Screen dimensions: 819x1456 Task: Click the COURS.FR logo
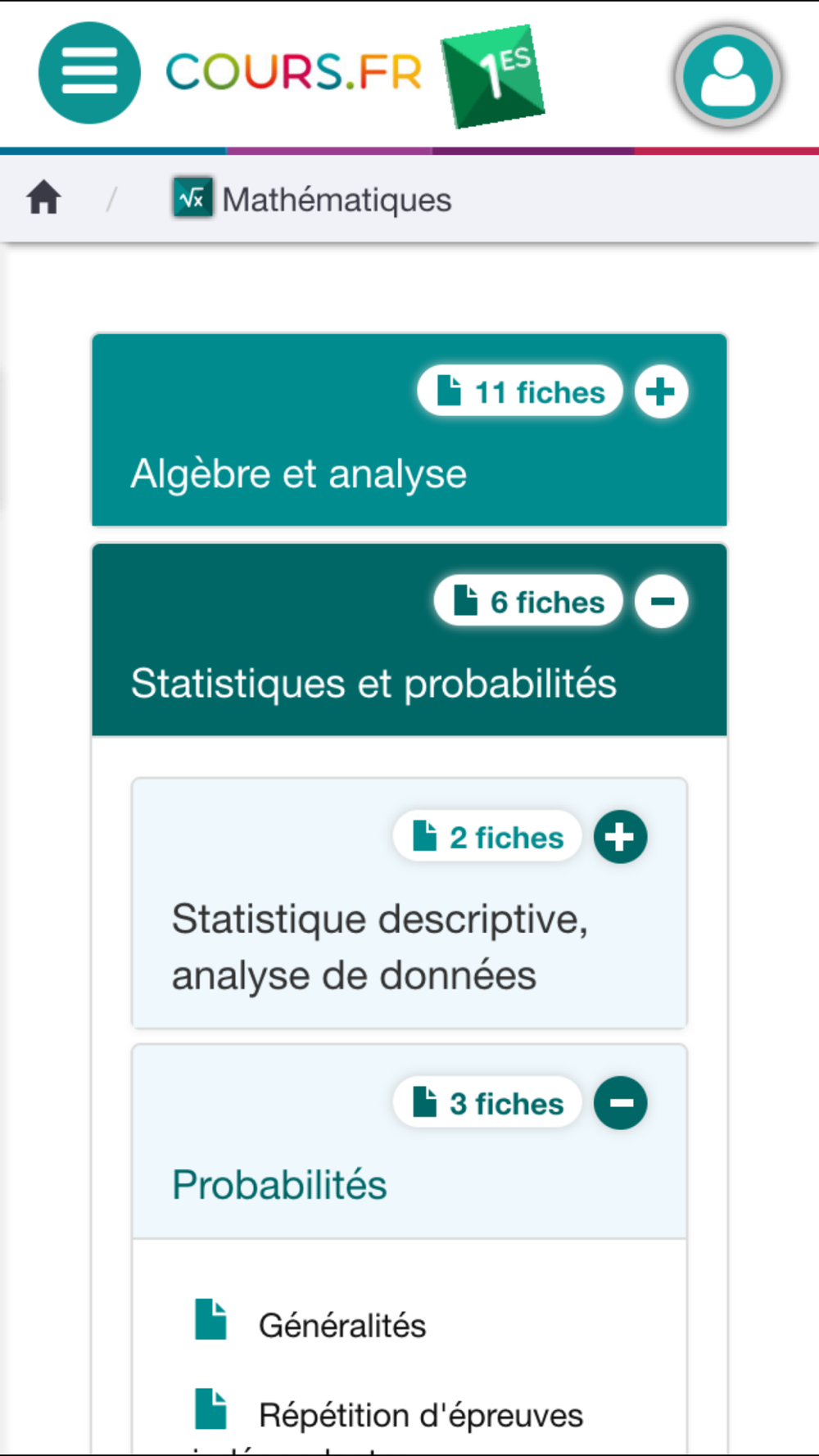pyautogui.click(x=294, y=72)
